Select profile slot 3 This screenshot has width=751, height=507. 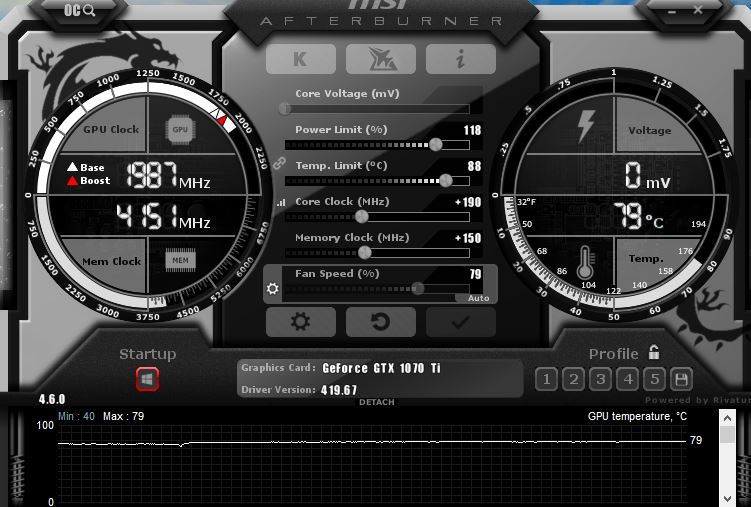pos(600,380)
